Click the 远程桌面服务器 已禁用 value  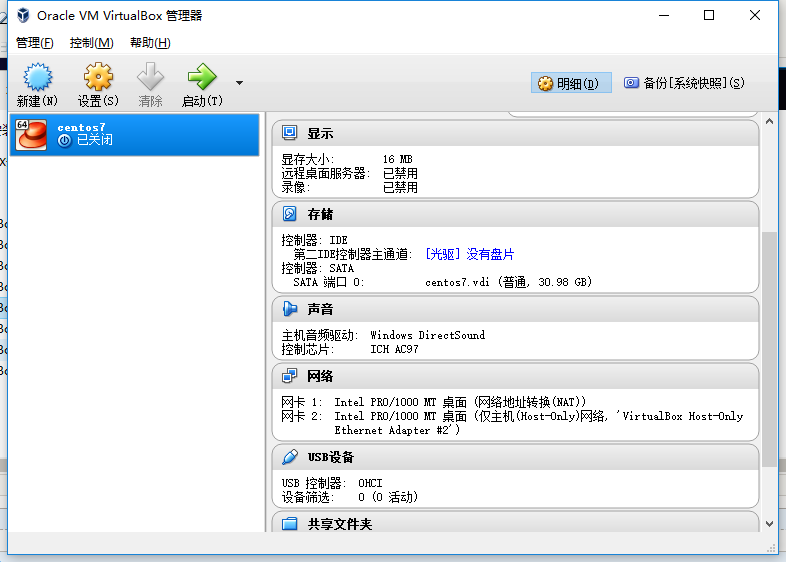(400, 173)
